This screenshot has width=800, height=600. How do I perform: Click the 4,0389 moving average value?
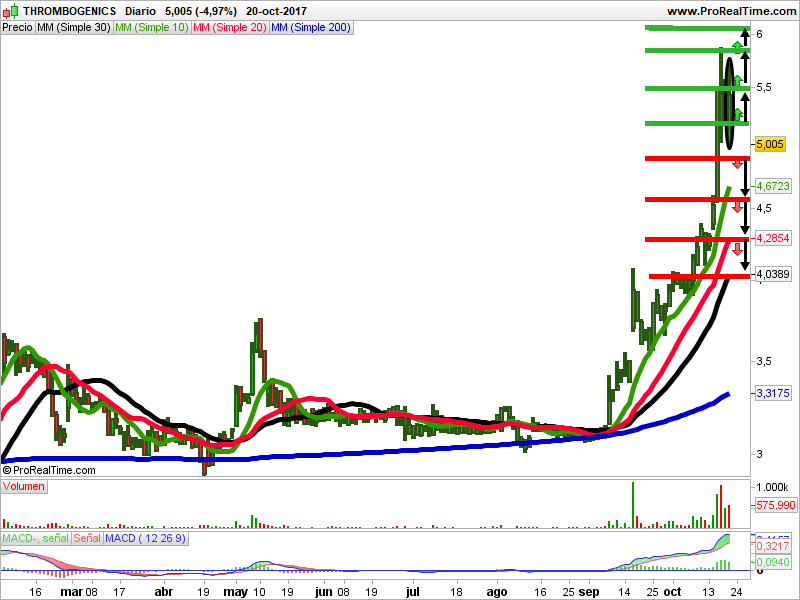pos(772,274)
